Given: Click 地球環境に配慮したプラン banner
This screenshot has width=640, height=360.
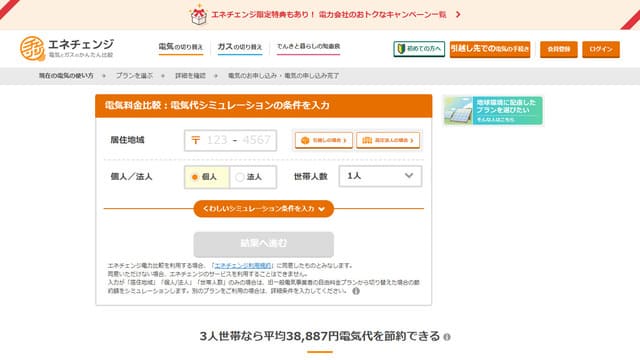Looking at the screenshot, I should click(x=493, y=111).
